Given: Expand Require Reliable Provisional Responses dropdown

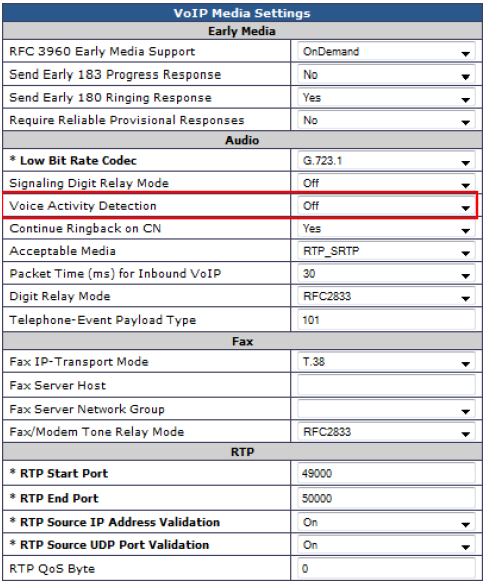Looking at the screenshot, I should 386,120.
